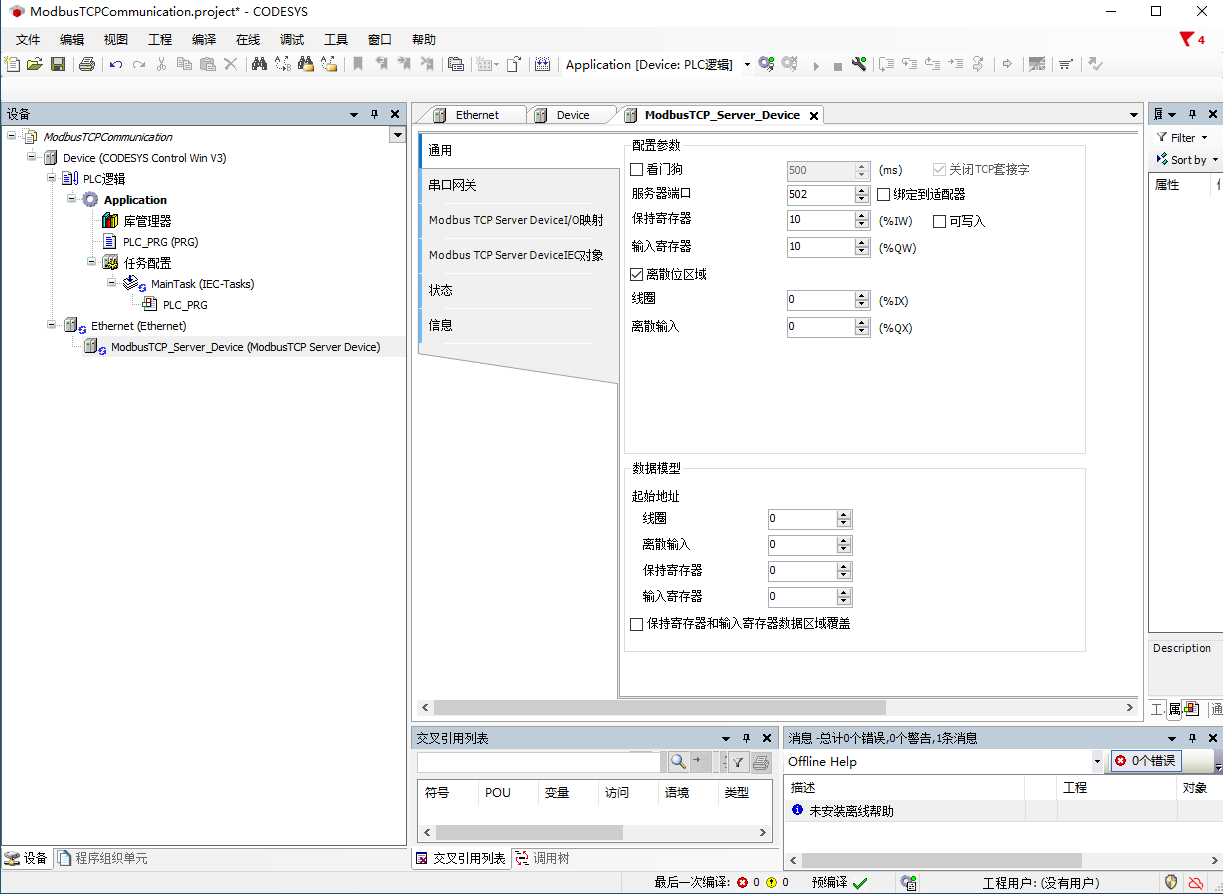Viewport: 1223px width, 894px height.
Task: Save the project with the floppy icon
Action: [58, 64]
